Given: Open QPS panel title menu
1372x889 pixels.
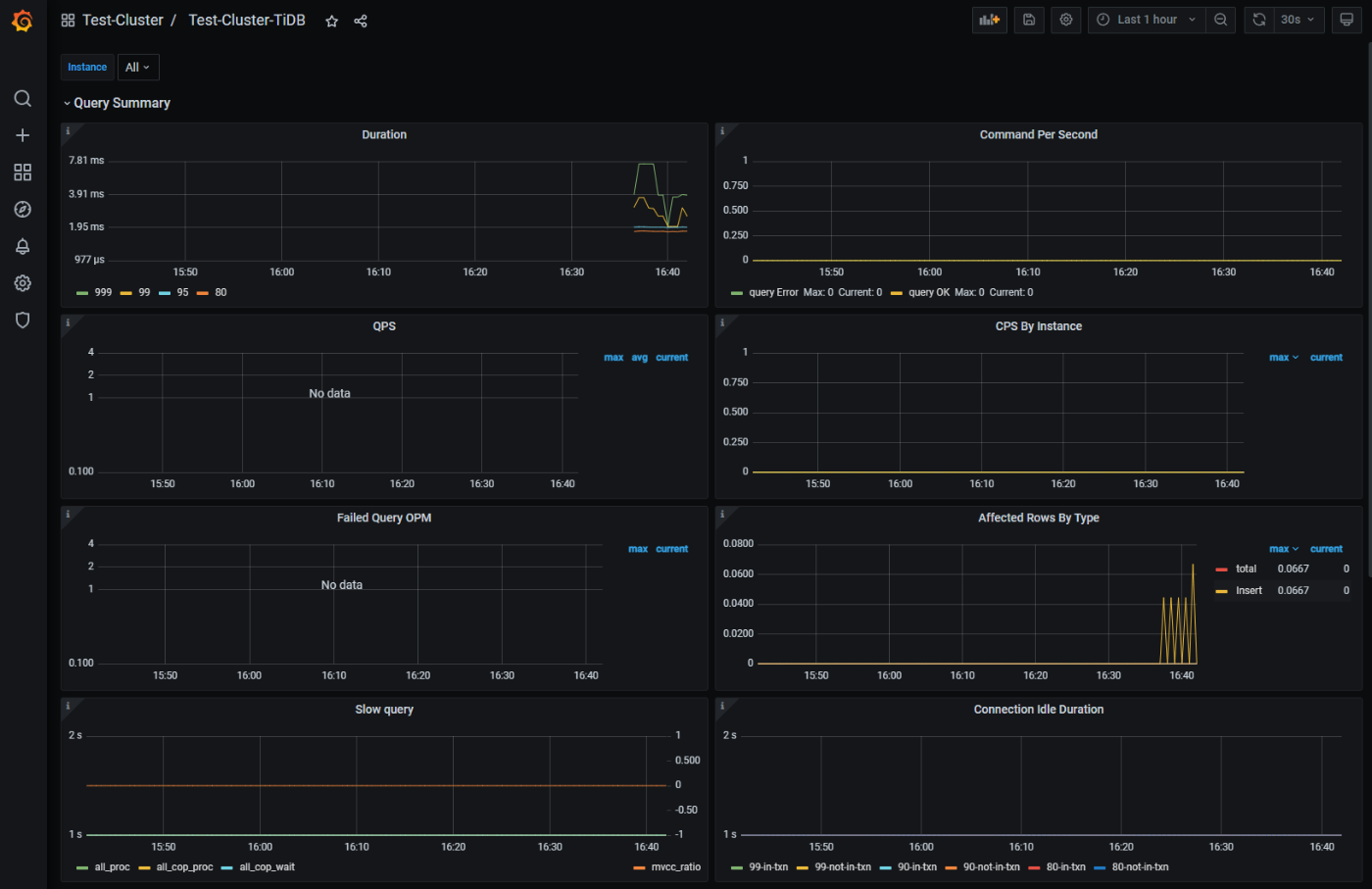Looking at the screenshot, I should click(x=384, y=326).
